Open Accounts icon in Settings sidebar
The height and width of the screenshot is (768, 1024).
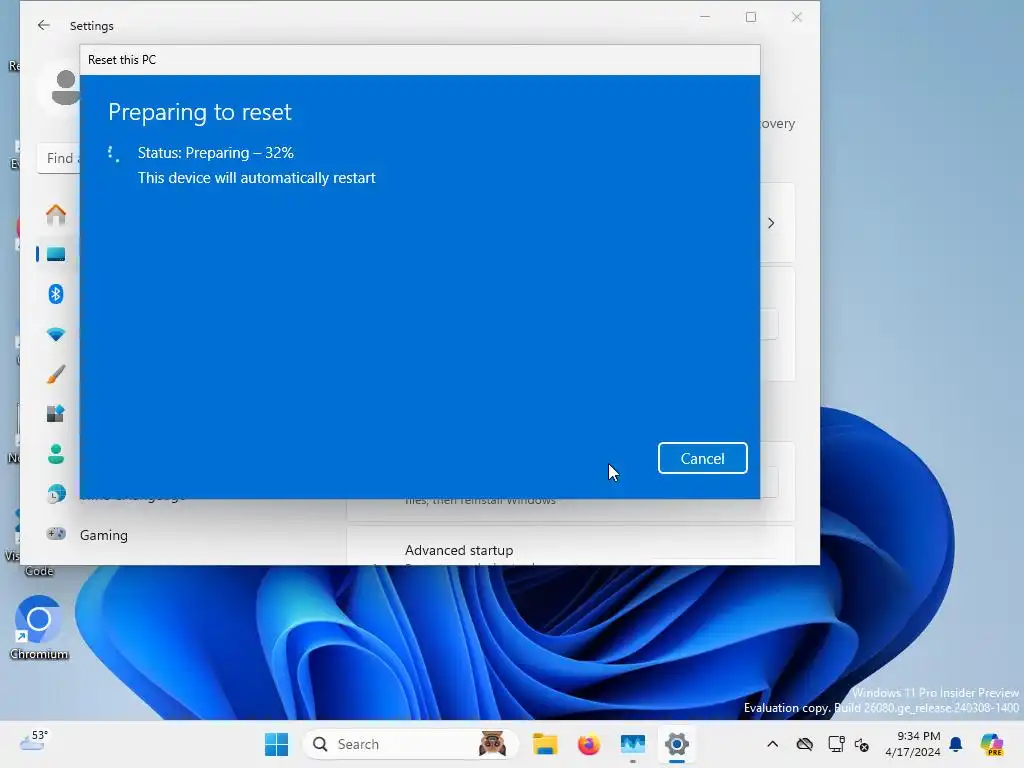click(x=56, y=454)
